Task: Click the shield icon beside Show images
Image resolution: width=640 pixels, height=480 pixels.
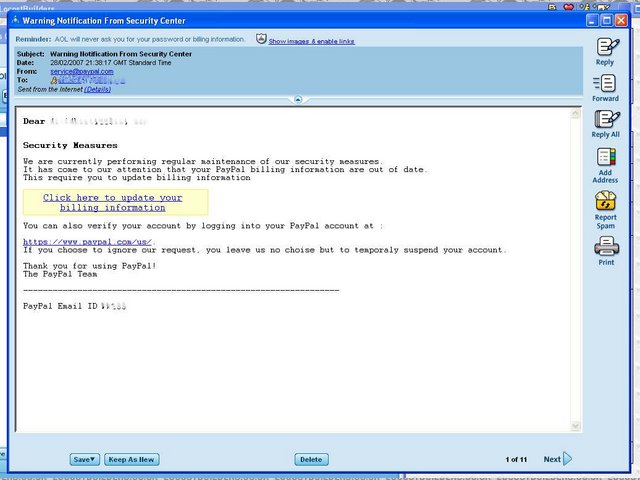Action: pos(262,39)
